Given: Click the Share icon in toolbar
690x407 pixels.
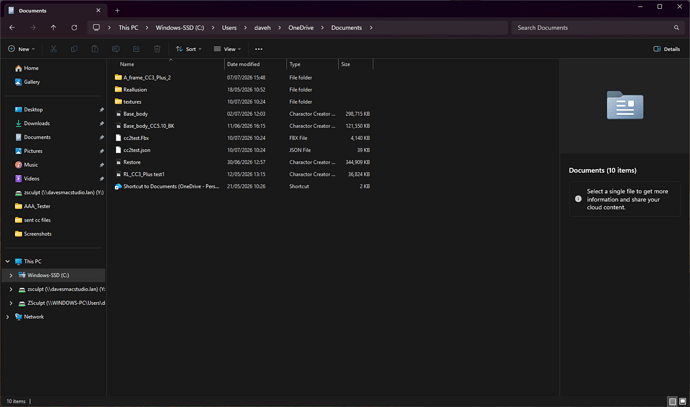Looking at the screenshot, I should click(x=136, y=49).
